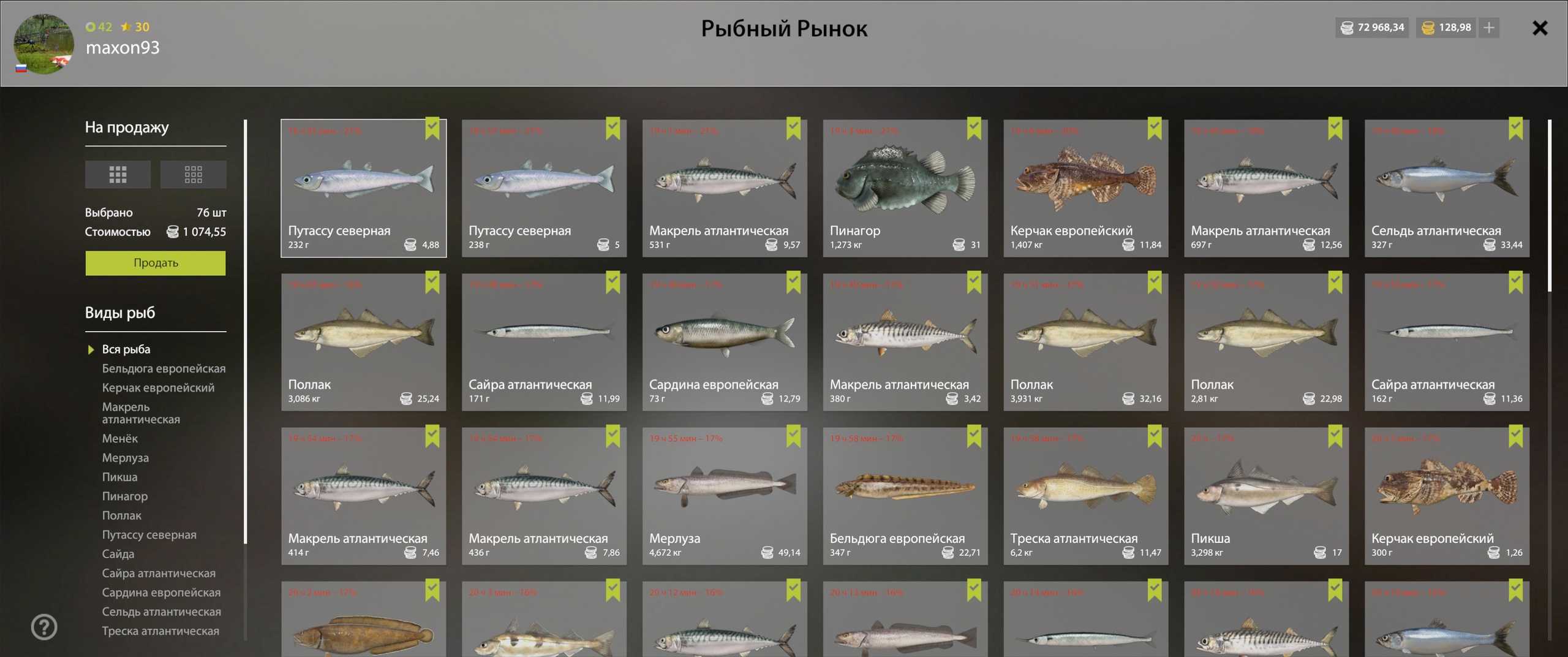Uncheck the bookmark on Пинагор 1,273 кг
The width and height of the screenshot is (1568, 657).
pyautogui.click(x=974, y=128)
